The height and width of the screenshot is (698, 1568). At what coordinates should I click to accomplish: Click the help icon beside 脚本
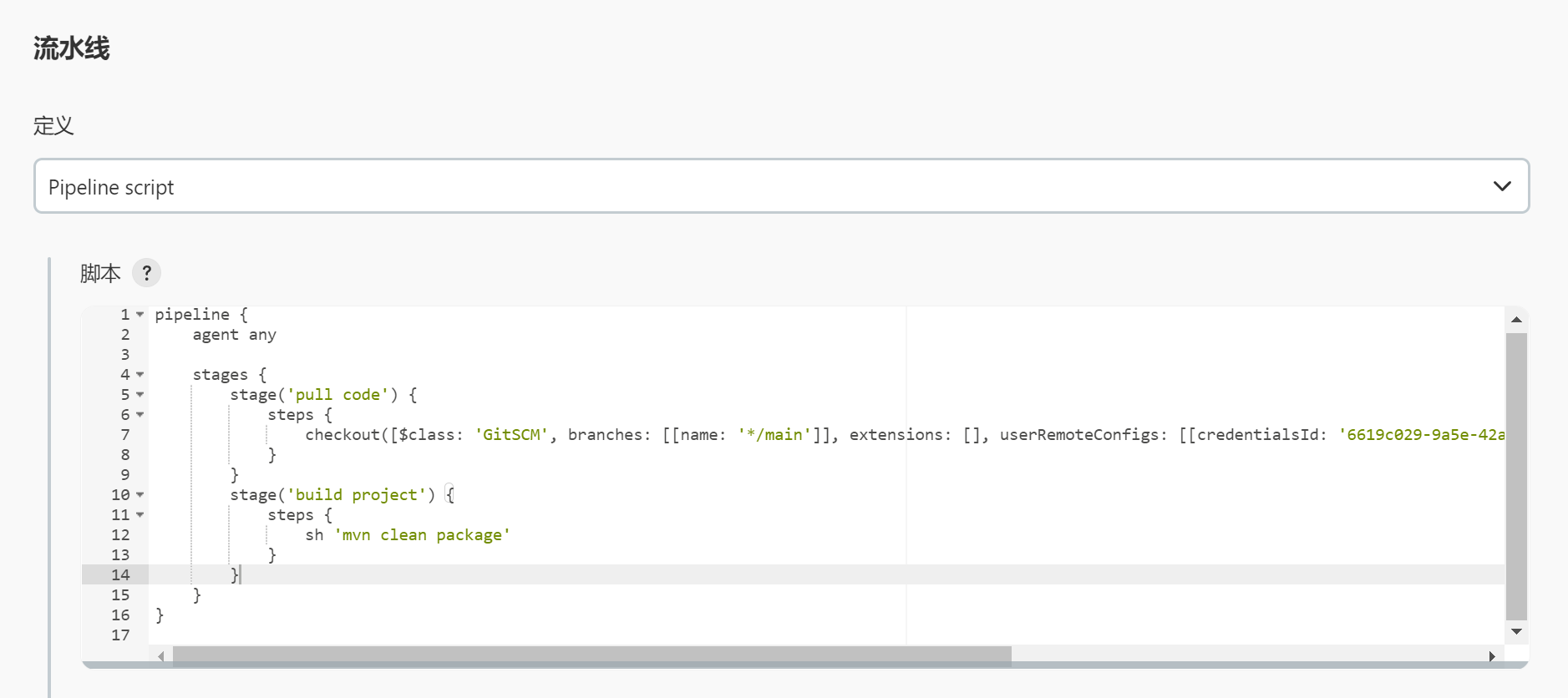point(146,273)
